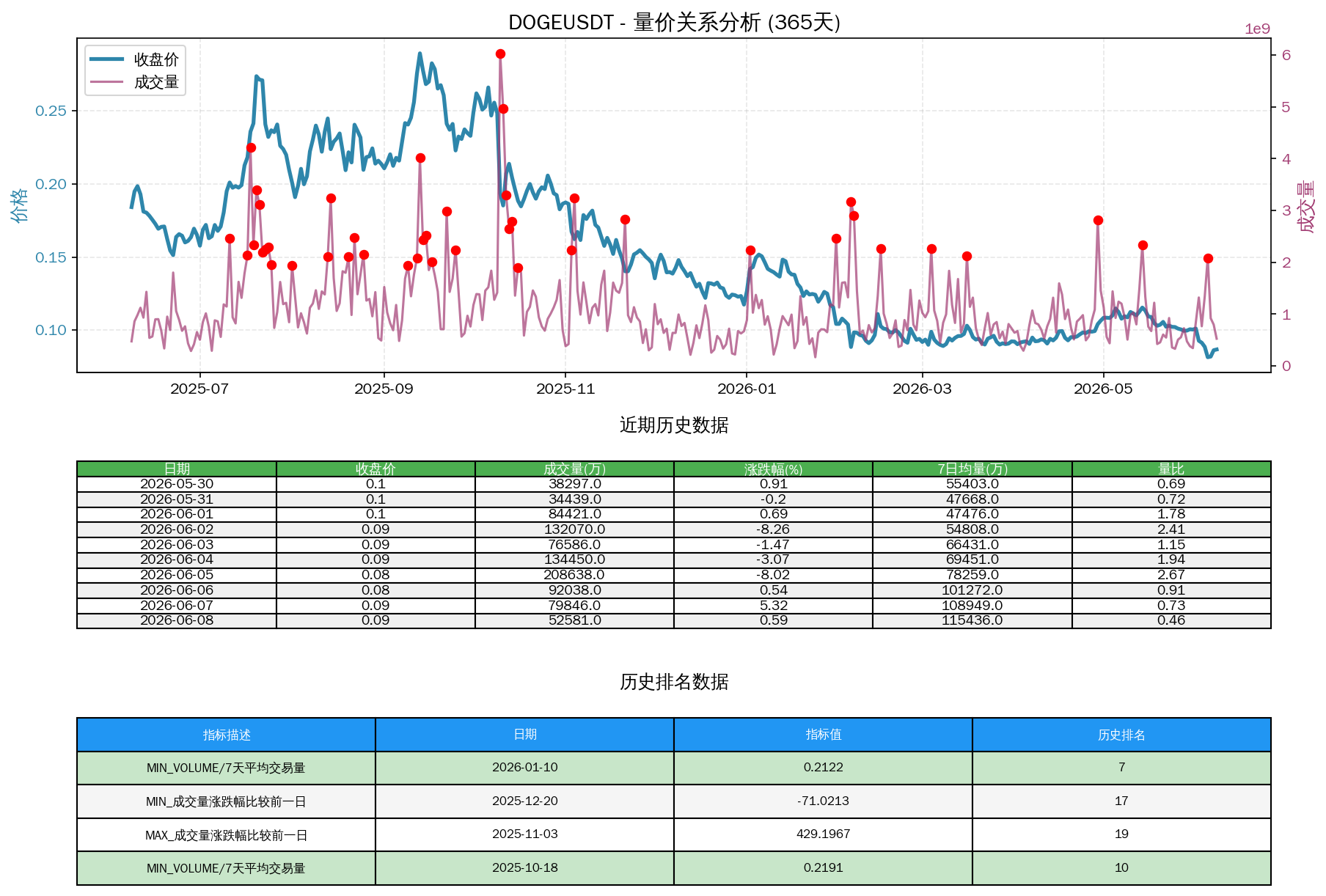Click the rank 19 cell
Image resolution: width=1326 pixels, height=896 pixels.
tap(1121, 835)
